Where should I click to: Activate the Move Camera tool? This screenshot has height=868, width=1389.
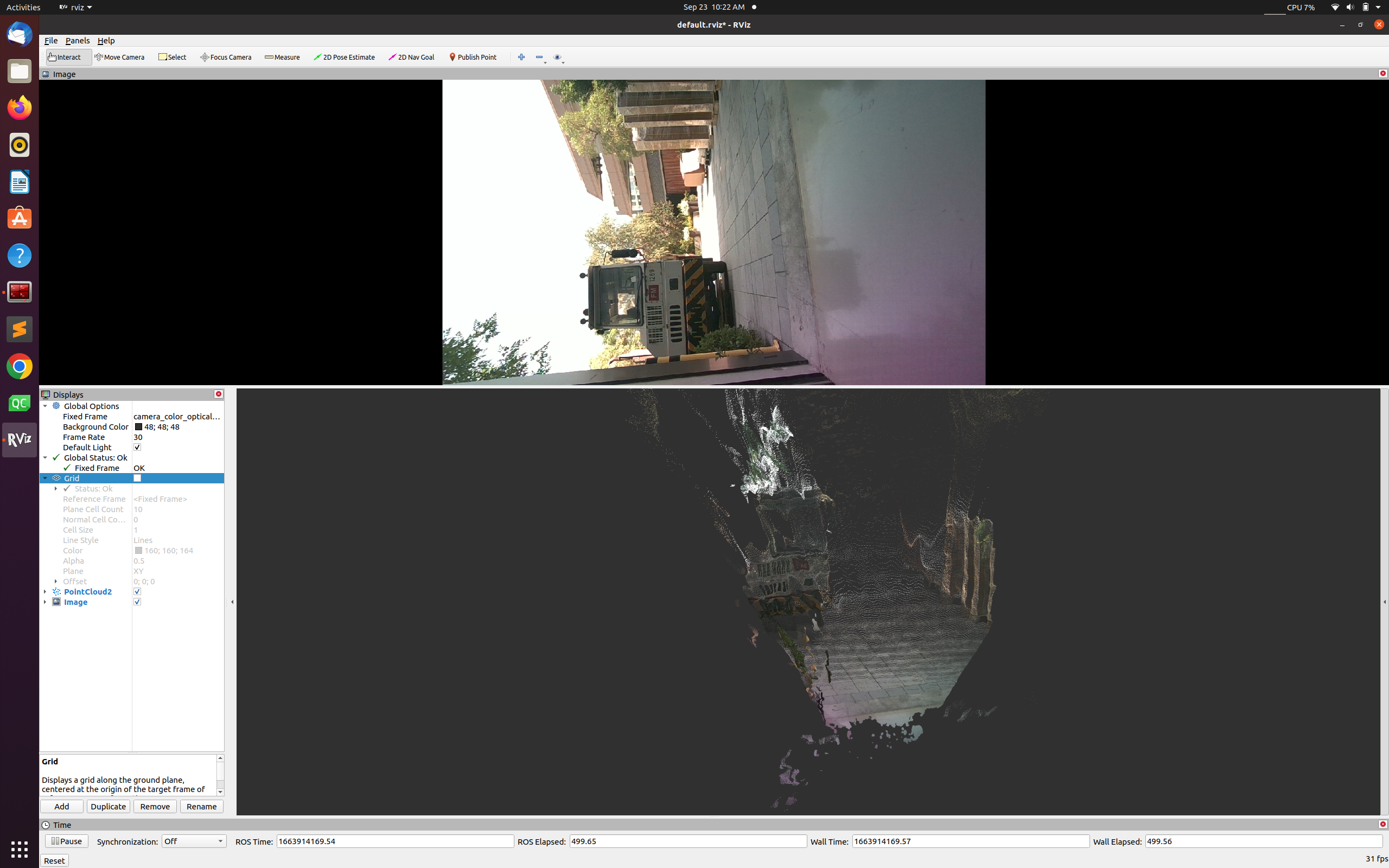coord(119,57)
